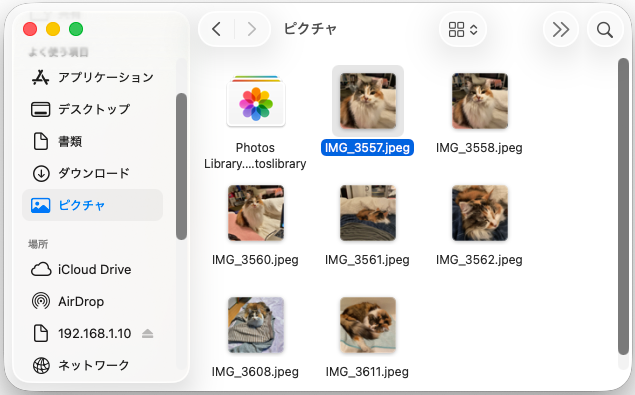Open AirDrop in the sidebar
The width and height of the screenshot is (635, 395).
pos(93,301)
